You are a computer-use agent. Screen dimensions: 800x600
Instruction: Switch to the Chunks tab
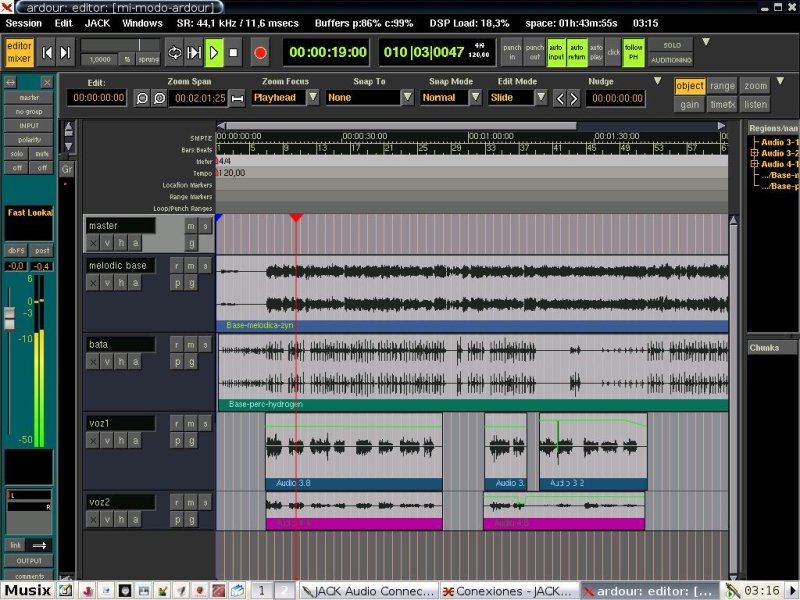tap(771, 348)
